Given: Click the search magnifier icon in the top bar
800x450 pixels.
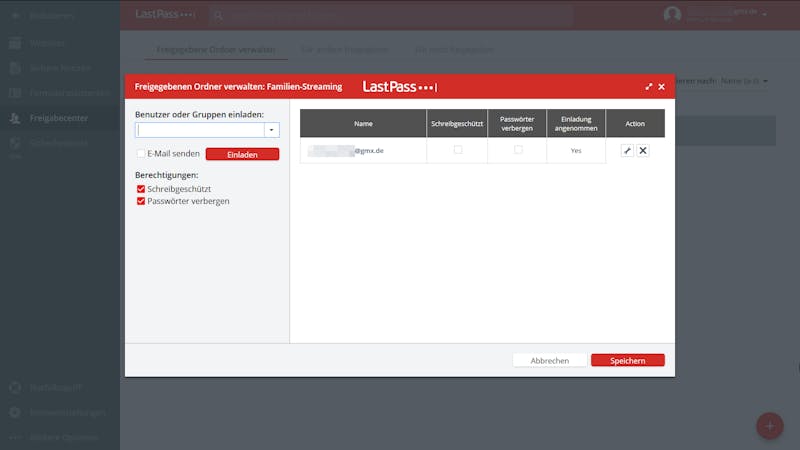Looking at the screenshot, I should [218, 15].
